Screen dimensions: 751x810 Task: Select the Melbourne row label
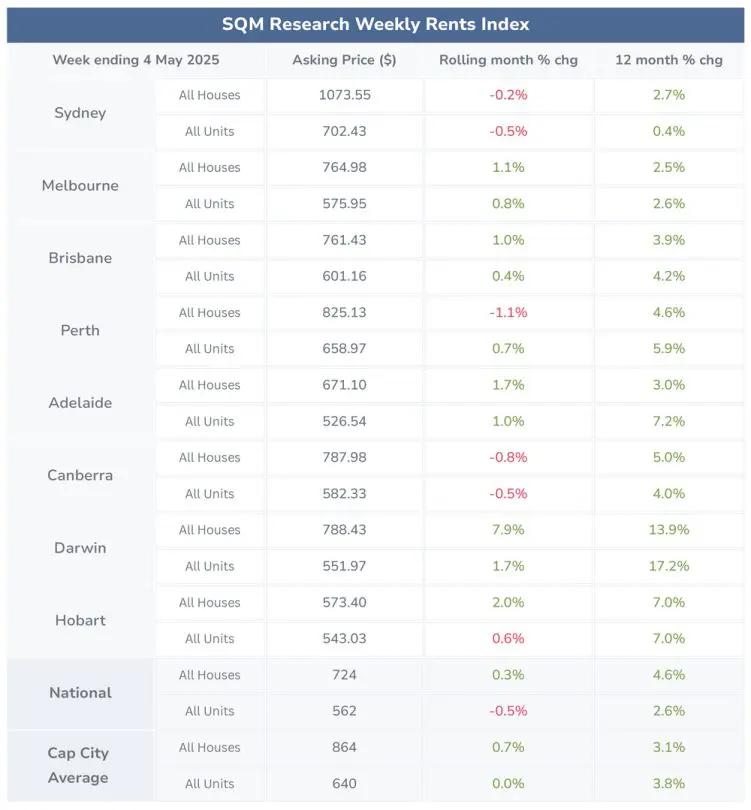pyautogui.click(x=80, y=185)
